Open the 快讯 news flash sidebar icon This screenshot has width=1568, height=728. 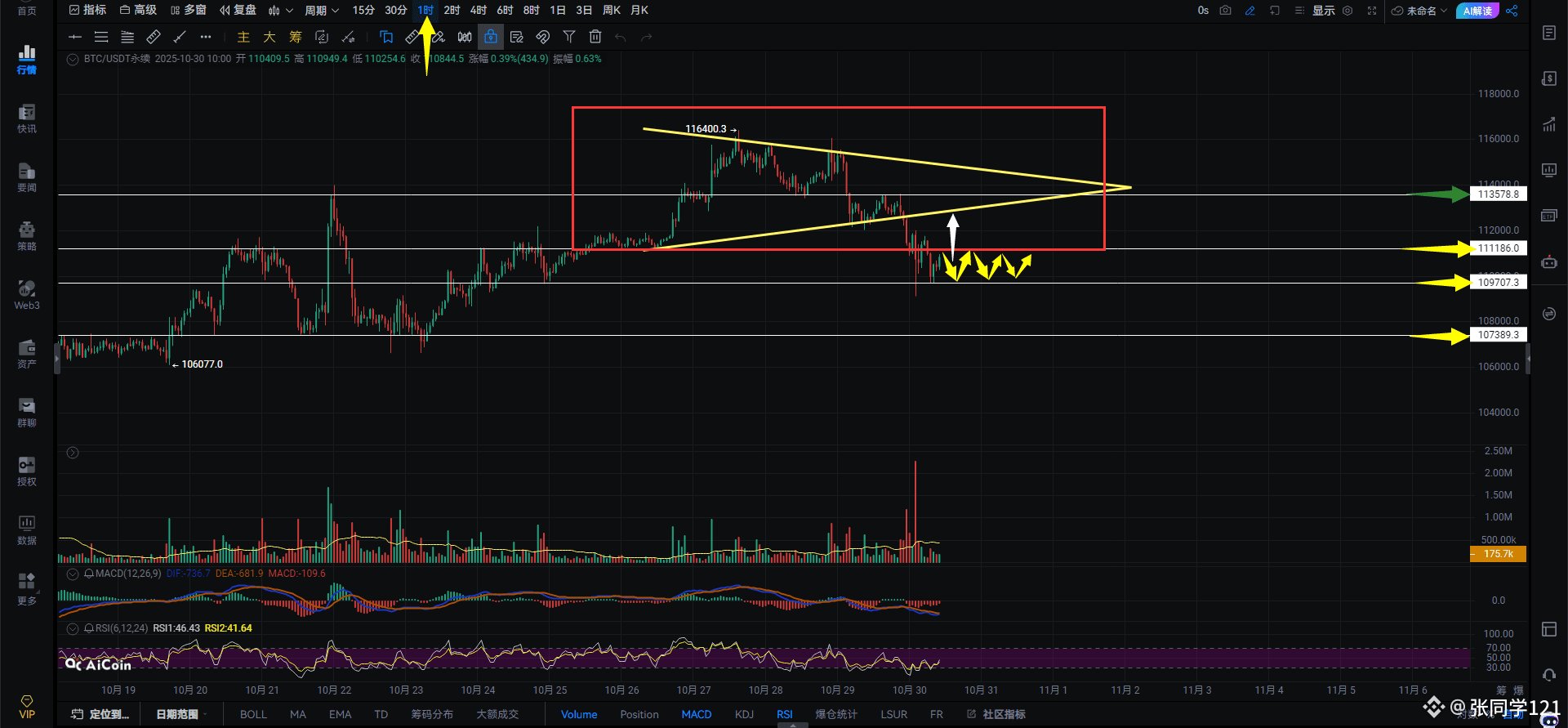27,118
